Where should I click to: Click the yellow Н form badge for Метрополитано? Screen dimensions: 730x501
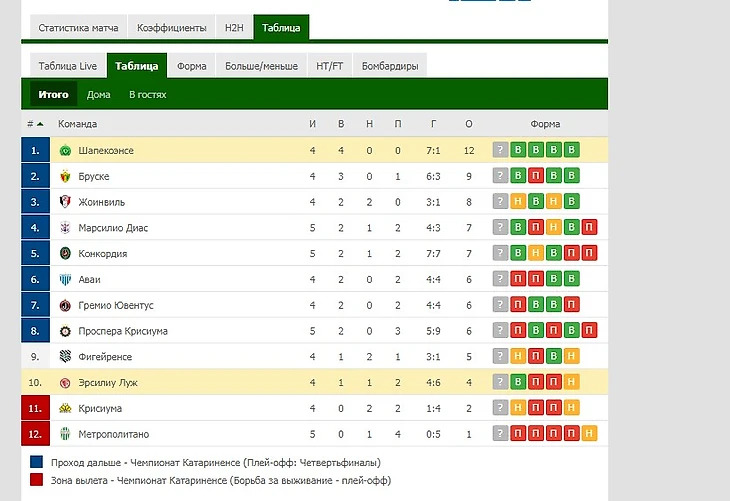pos(589,433)
